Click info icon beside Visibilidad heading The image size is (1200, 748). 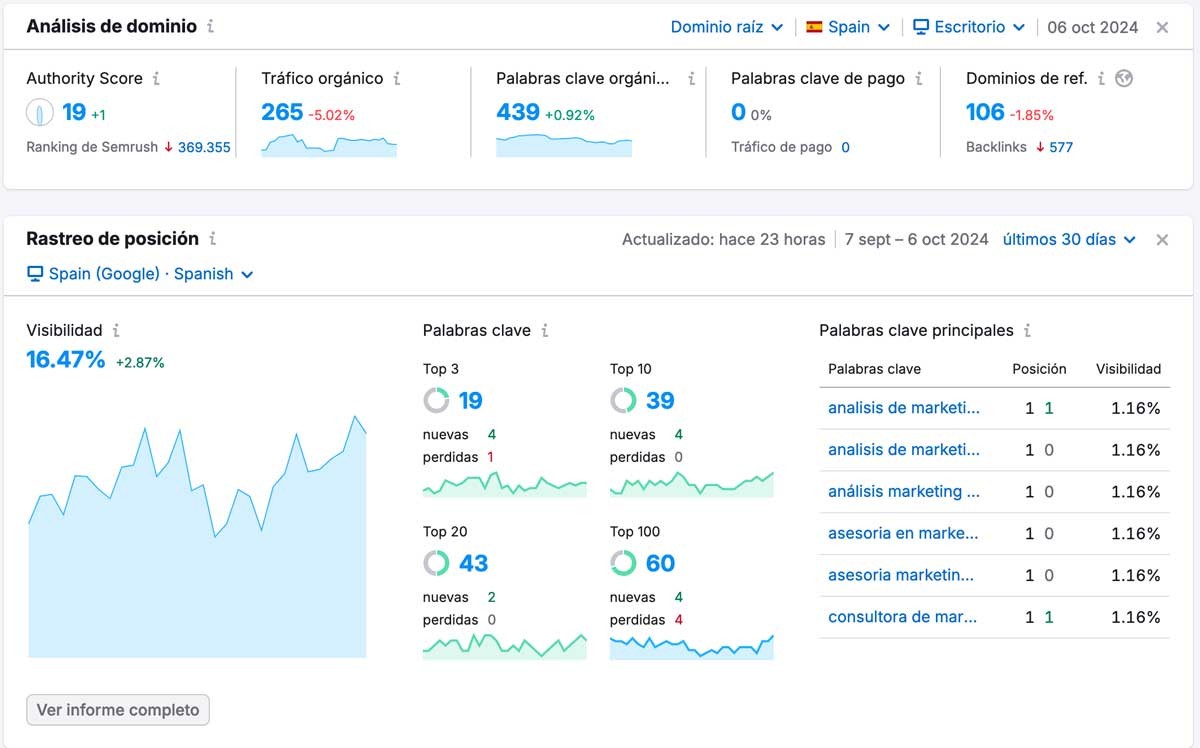coord(116,330)
